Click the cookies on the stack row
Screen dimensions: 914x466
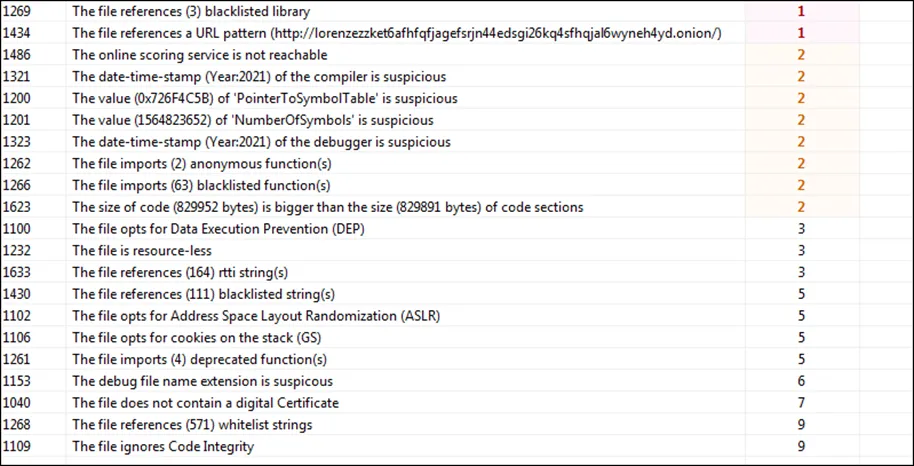pyautogui.click(x=457, y=338)
